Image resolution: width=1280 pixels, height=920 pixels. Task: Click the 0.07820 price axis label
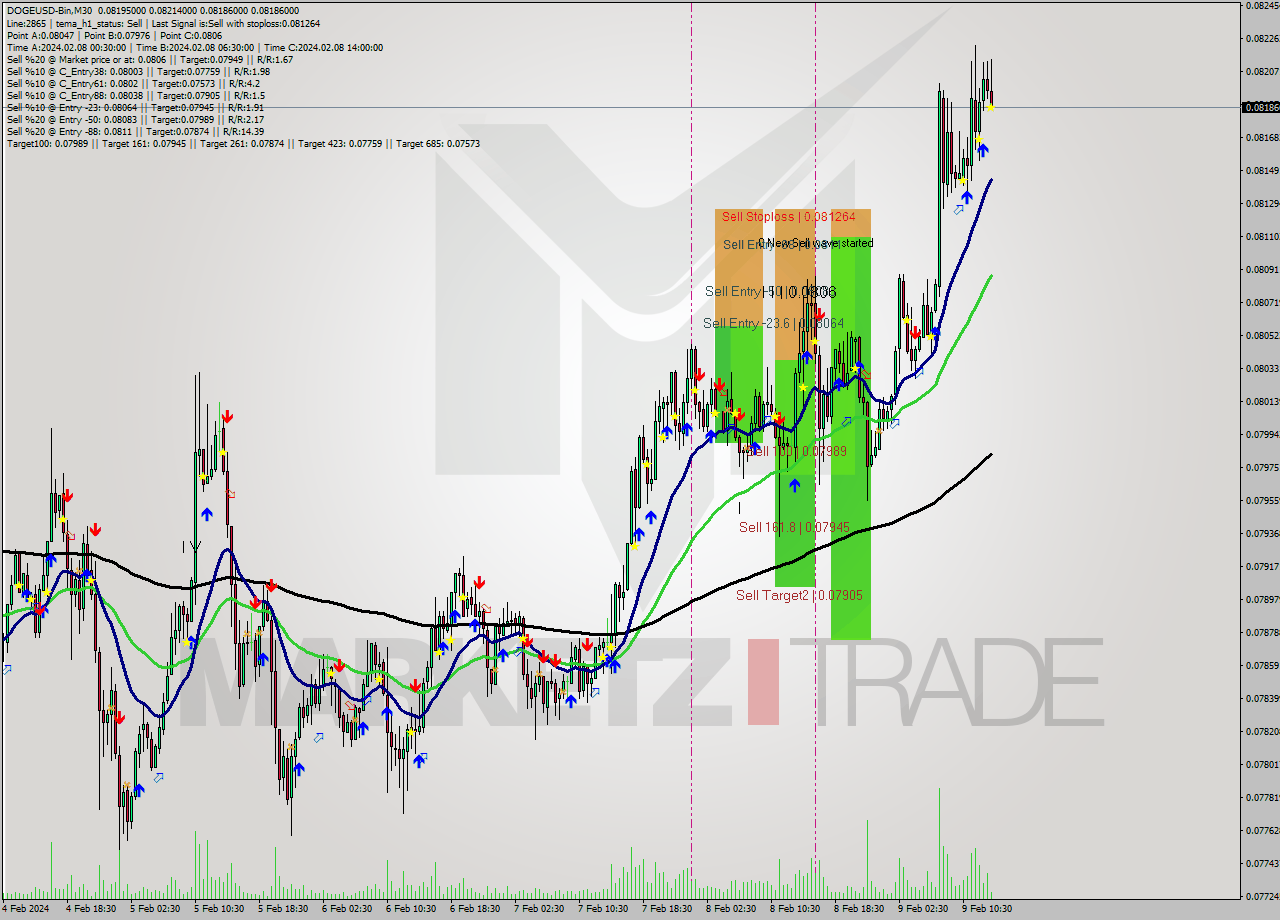point(1261,731)
